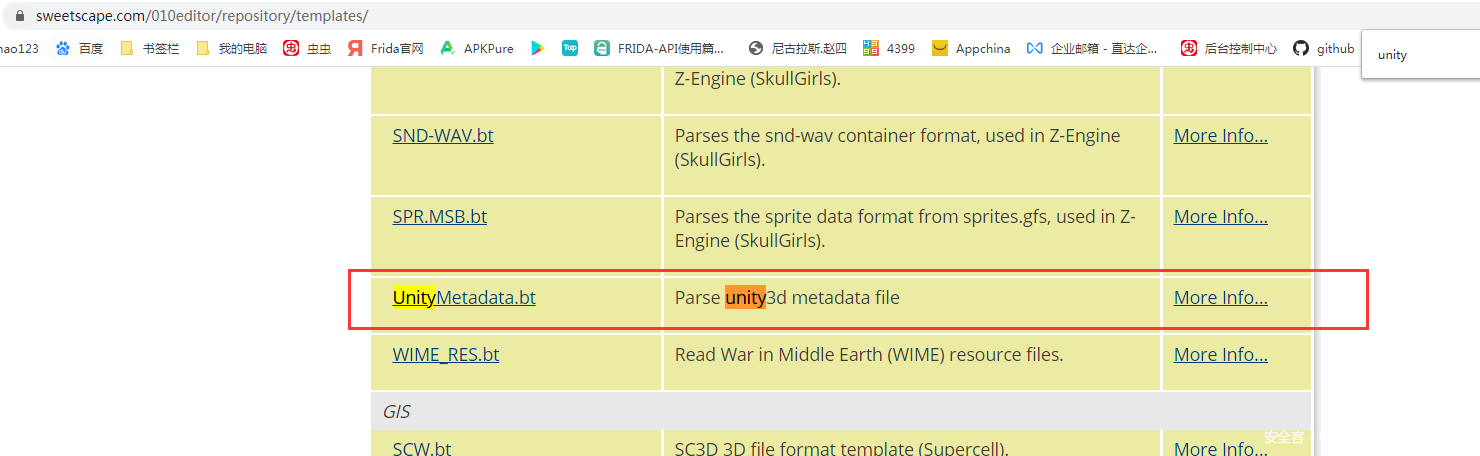Viewport: 1480px width, 456px height.
Task: Click the Google Play triangle bookmark icon
Action: tap(537, 48)
